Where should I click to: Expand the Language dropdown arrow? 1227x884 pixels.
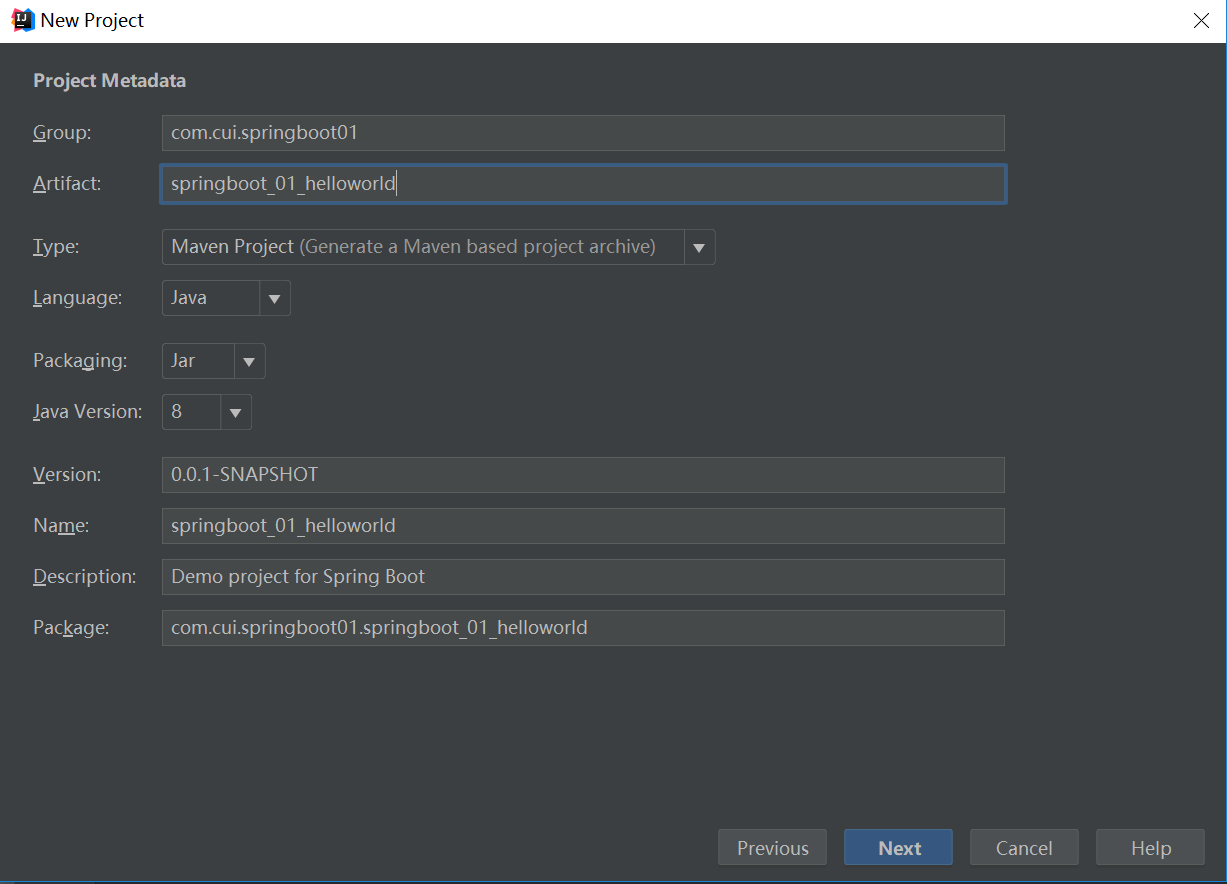click(275, 298)
